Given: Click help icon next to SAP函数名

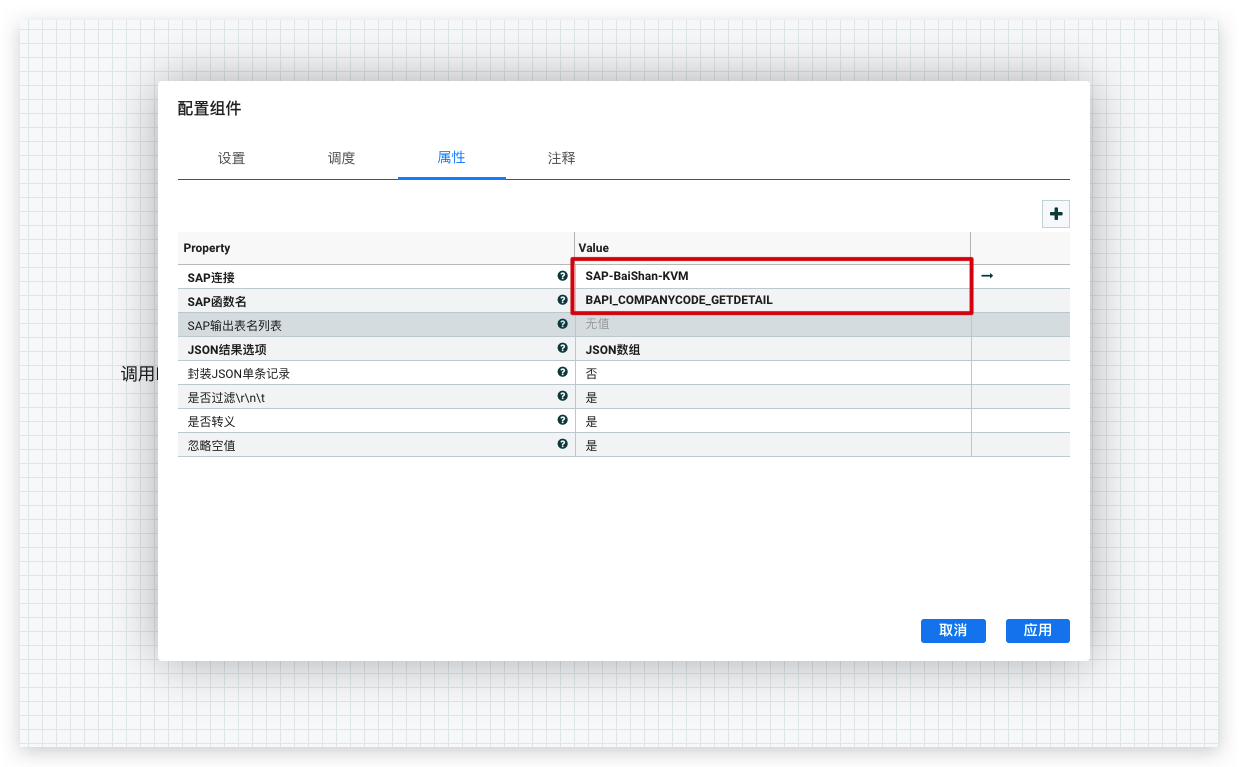Looking at the screenshot, I should (x=562, y=300).
